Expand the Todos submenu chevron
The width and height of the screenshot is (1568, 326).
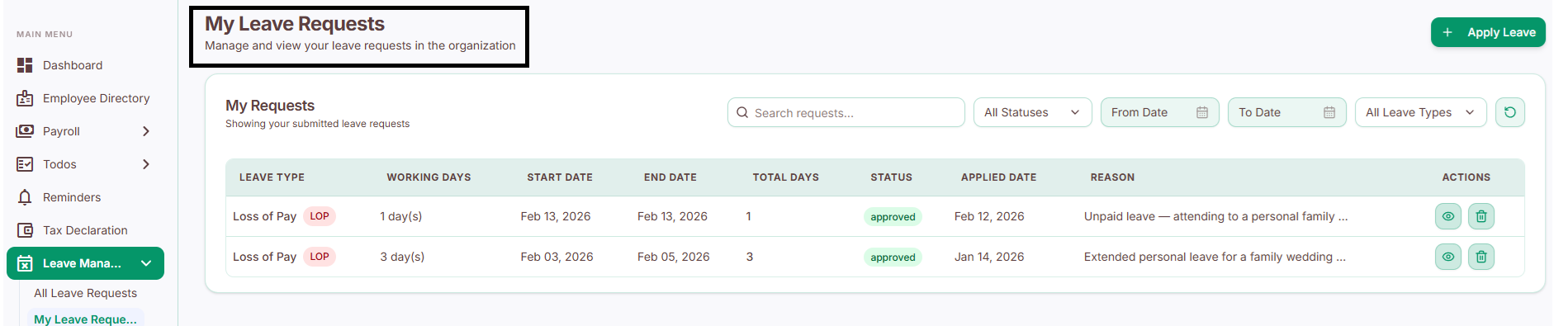coord(146,164)
